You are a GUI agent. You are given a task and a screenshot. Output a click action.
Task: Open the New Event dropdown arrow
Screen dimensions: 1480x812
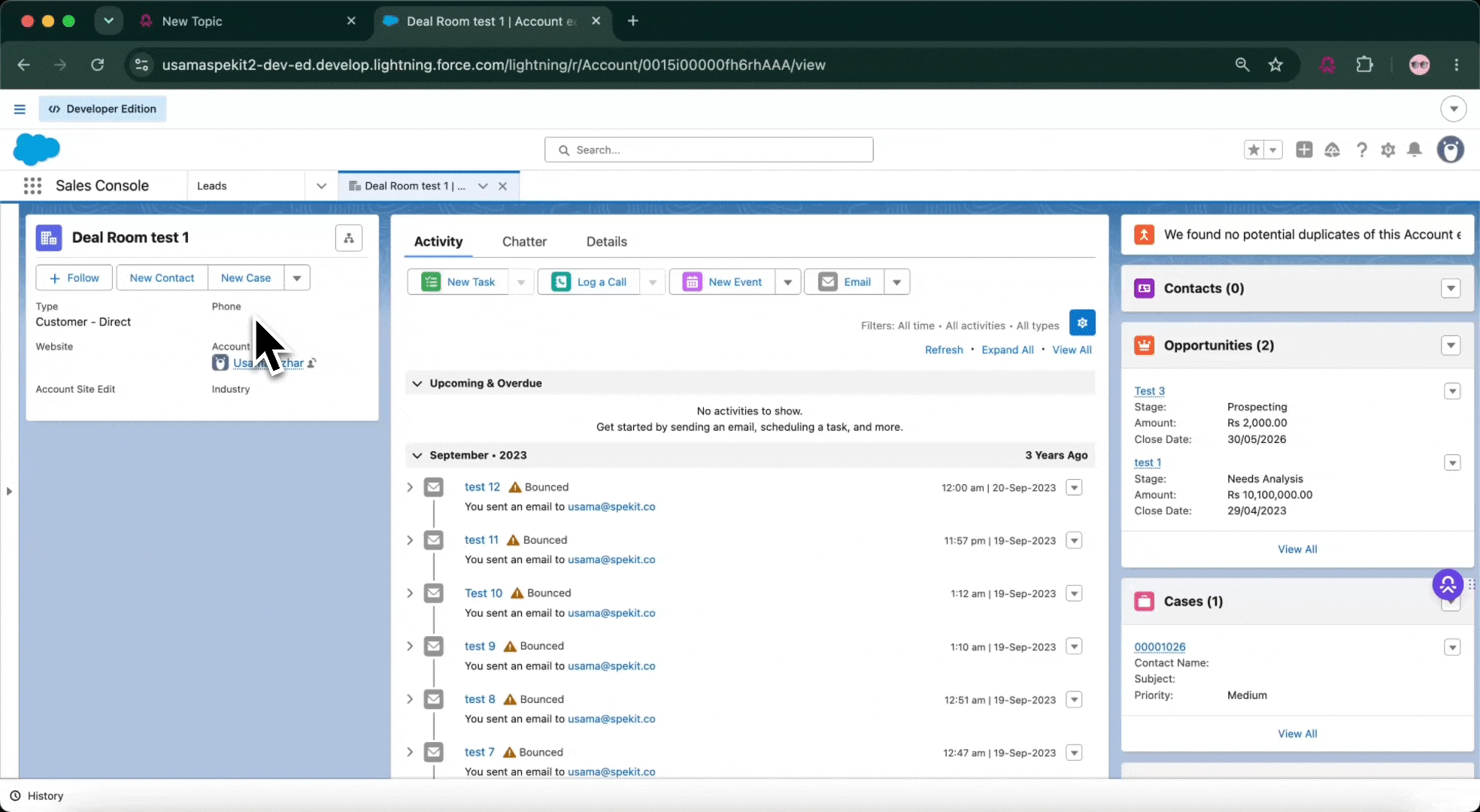point(787,282)
